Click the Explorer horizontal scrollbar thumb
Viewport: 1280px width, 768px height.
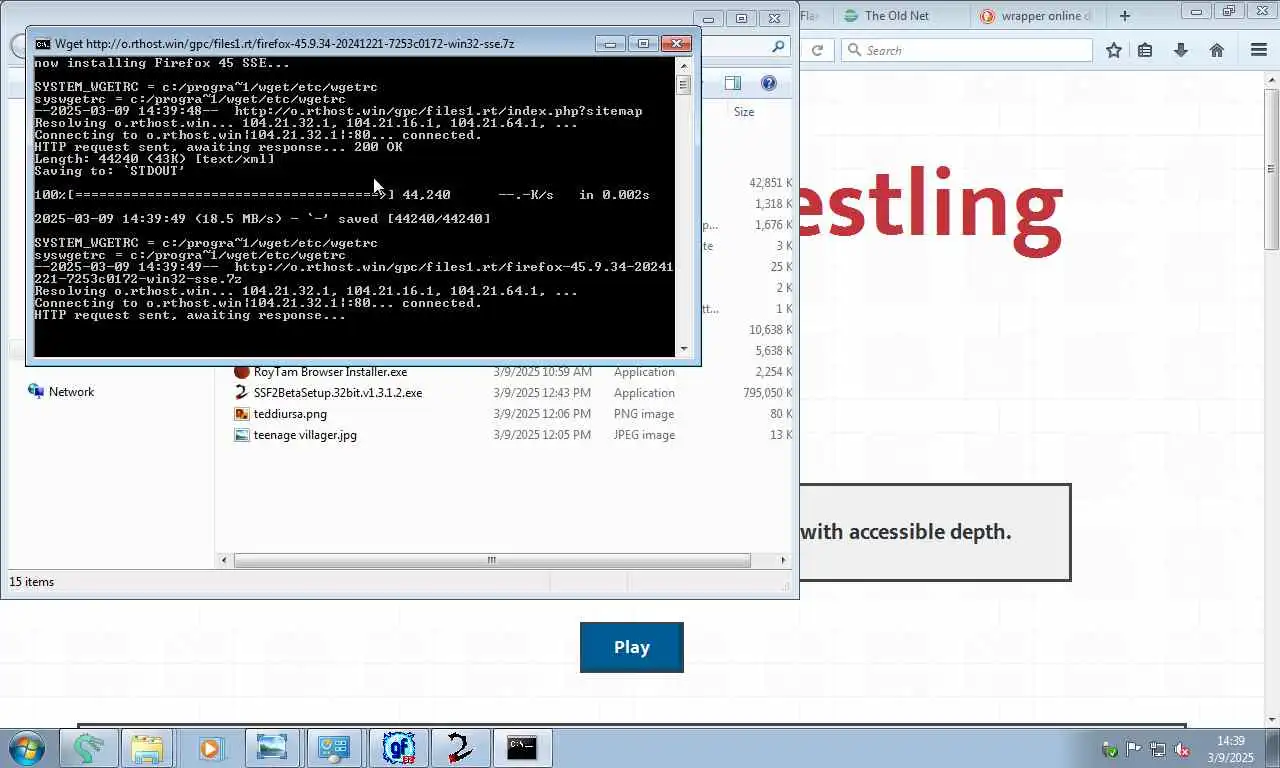point(492,560)
